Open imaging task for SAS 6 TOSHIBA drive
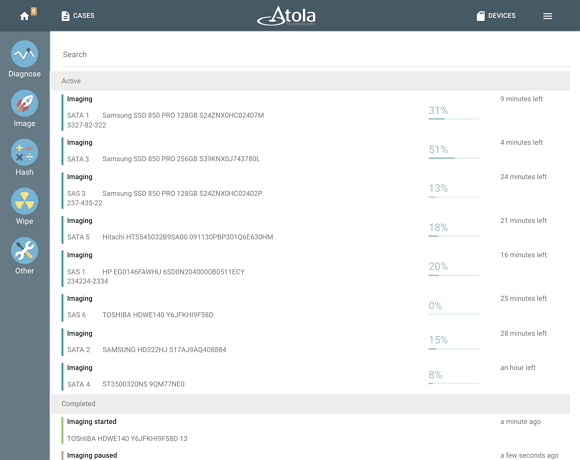Image resolution: width=580 pixels, height=460 pixels. (315, 307)
